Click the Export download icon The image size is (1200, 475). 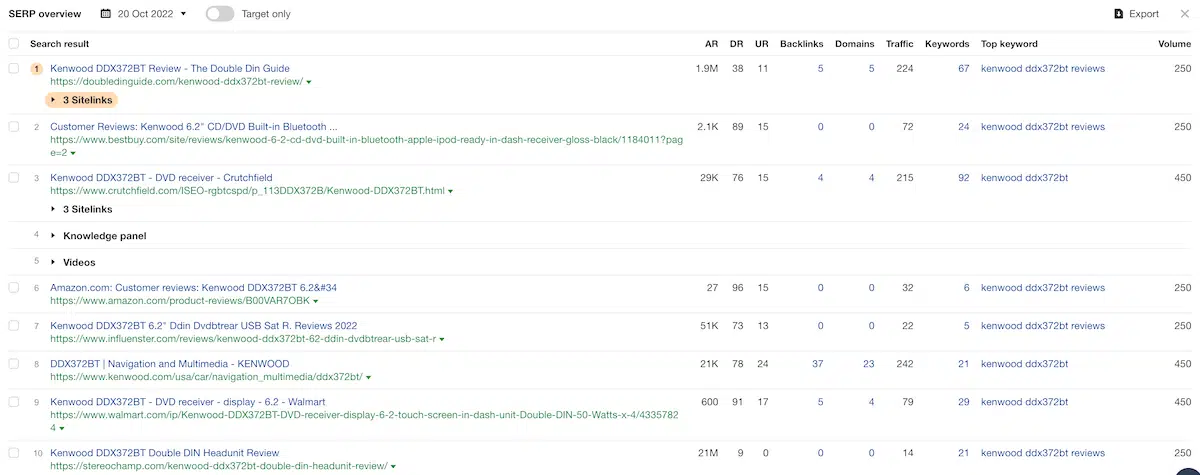(1118, 14)
